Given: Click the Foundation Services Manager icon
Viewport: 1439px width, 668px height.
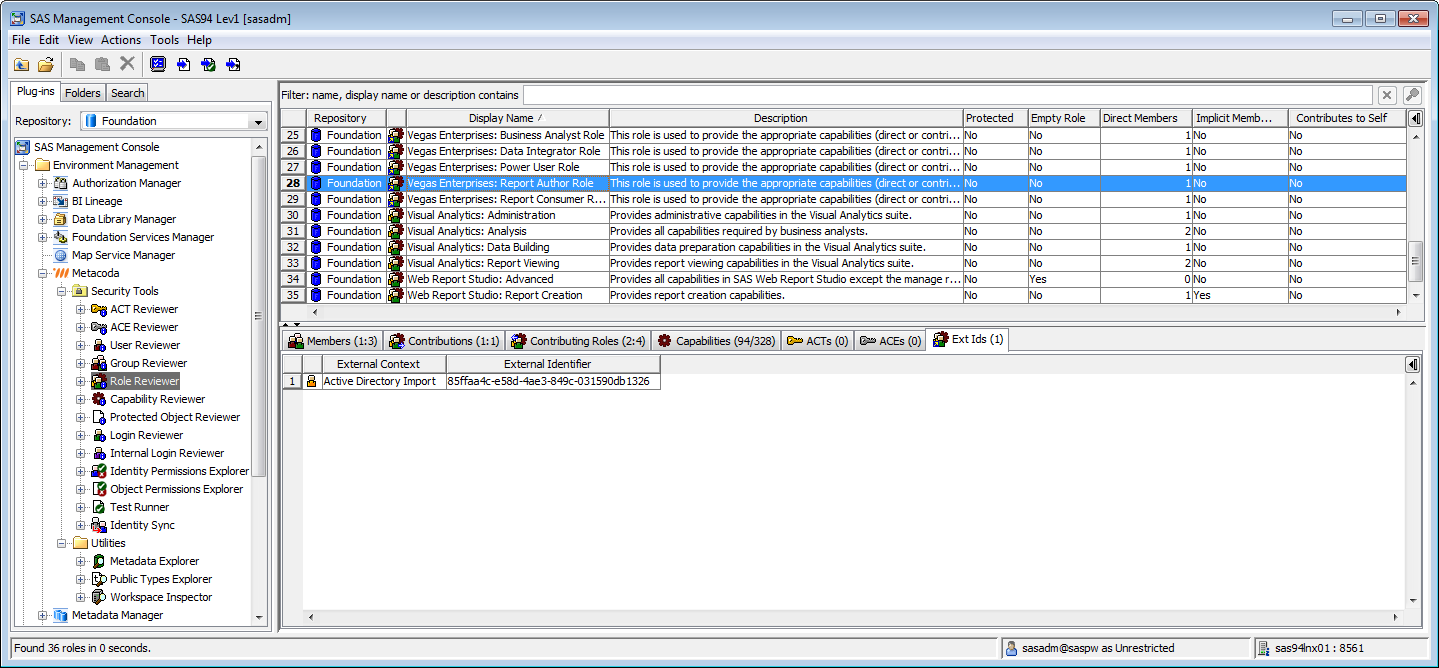Looking at the screenshot, I should coord(61,237).
